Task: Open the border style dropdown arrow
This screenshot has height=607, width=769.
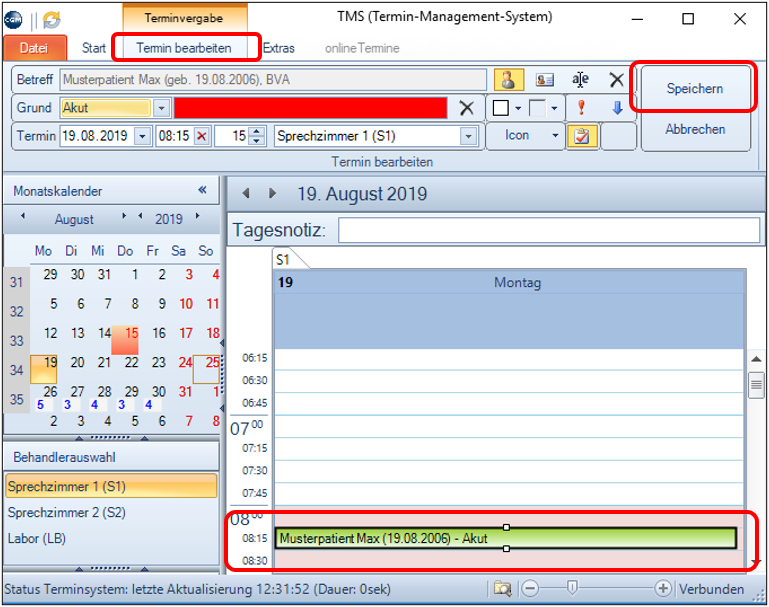Action: coord(554,108)
